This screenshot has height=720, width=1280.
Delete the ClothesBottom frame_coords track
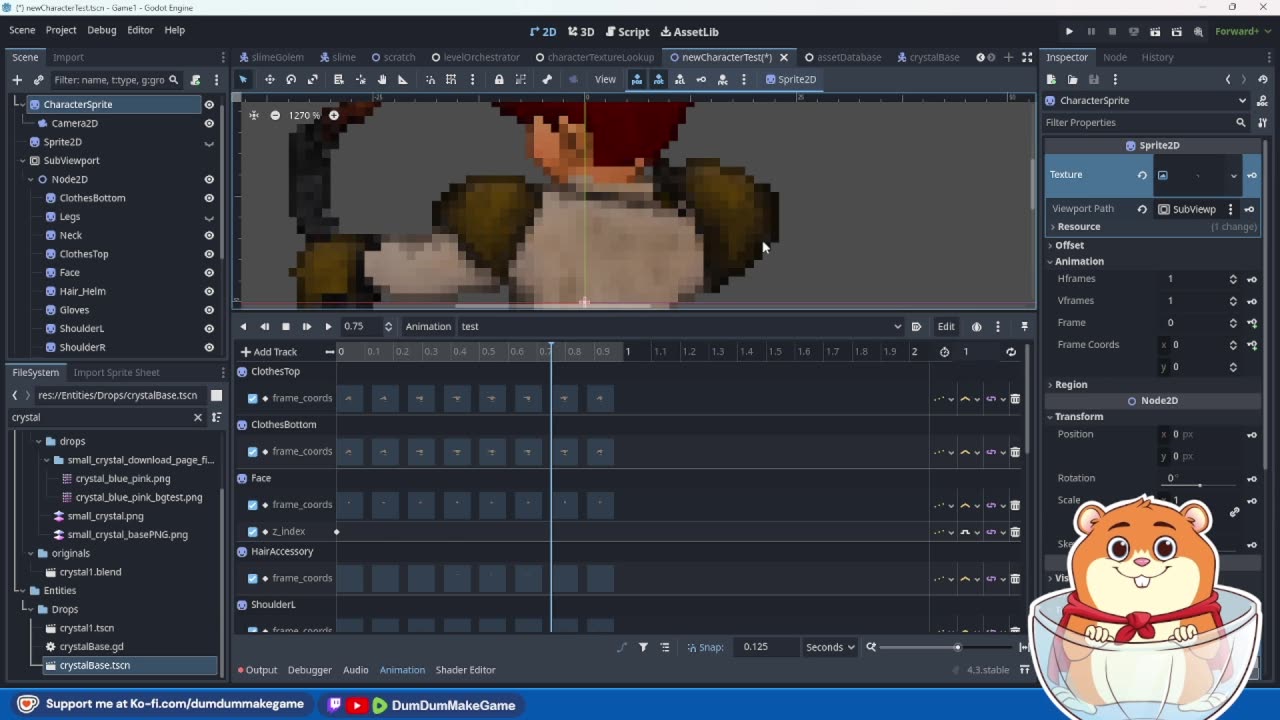(x=1015, y=452)
